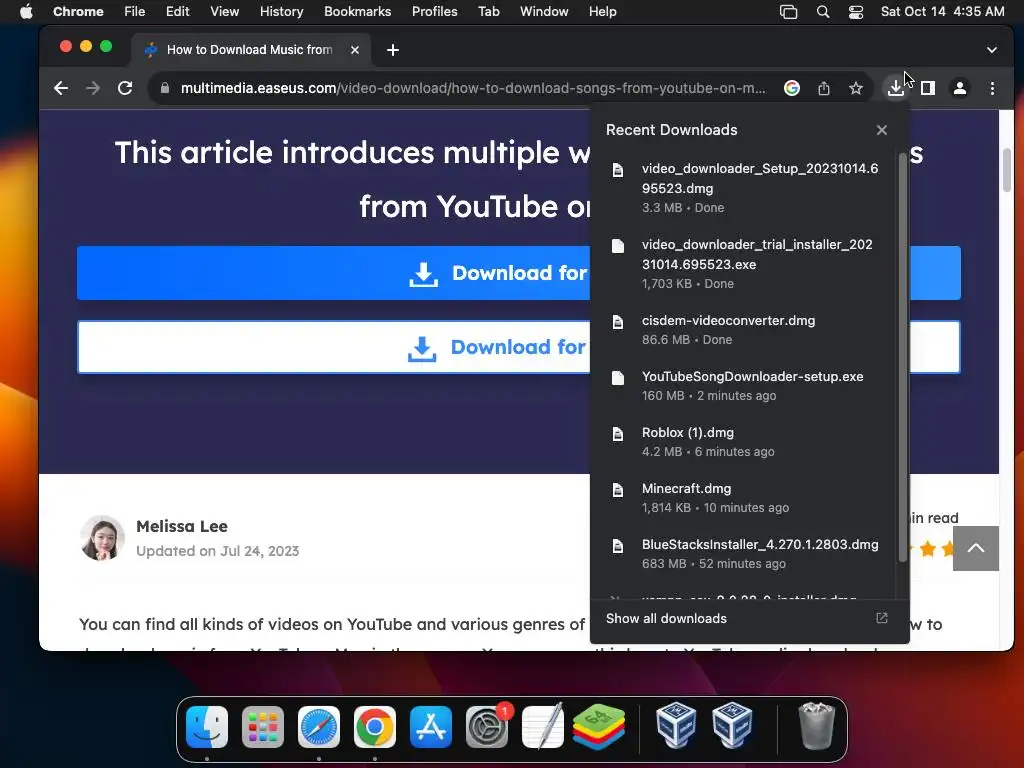Click the forward navigation arrow
Image resolution: width=1024 pixels, height=768 pixels.
point(93,88)
